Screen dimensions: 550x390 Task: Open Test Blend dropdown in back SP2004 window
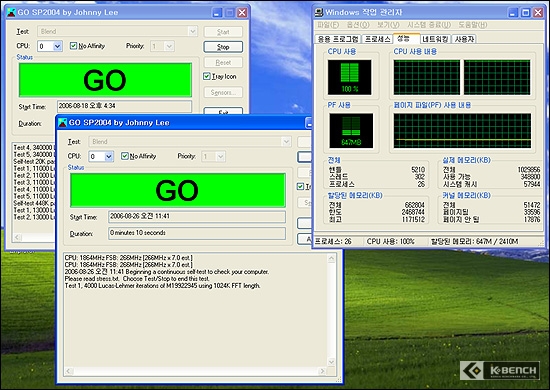tap(193, 31)
